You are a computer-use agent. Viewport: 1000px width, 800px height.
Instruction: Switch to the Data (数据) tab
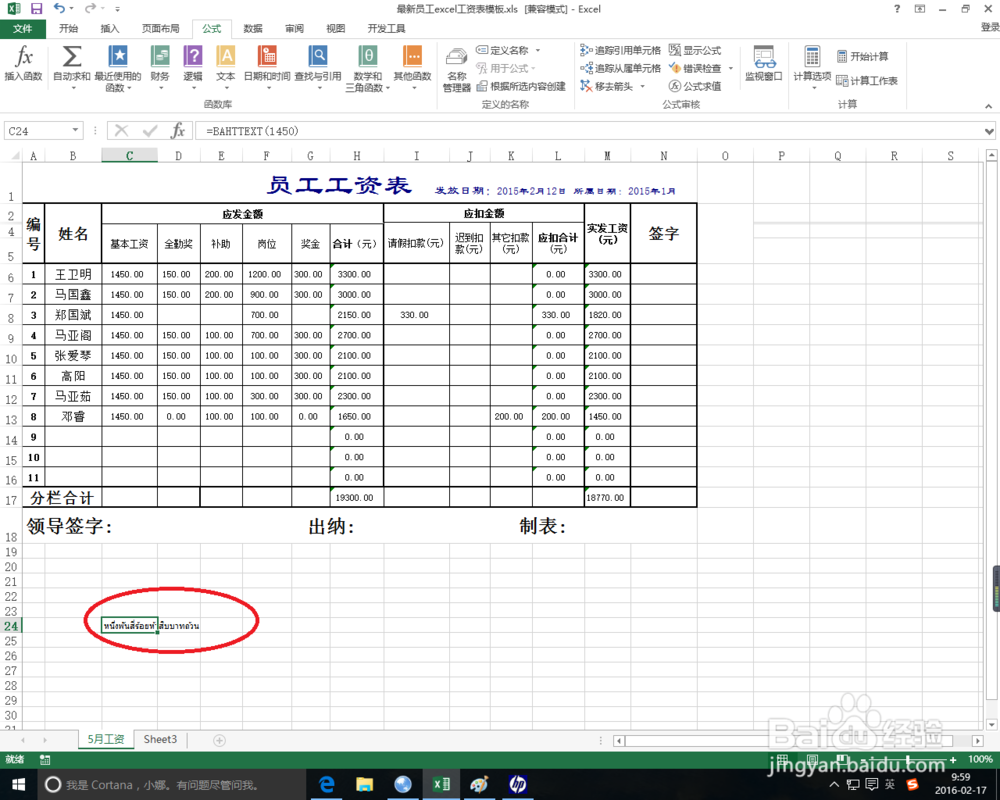[x=253, y=28]
